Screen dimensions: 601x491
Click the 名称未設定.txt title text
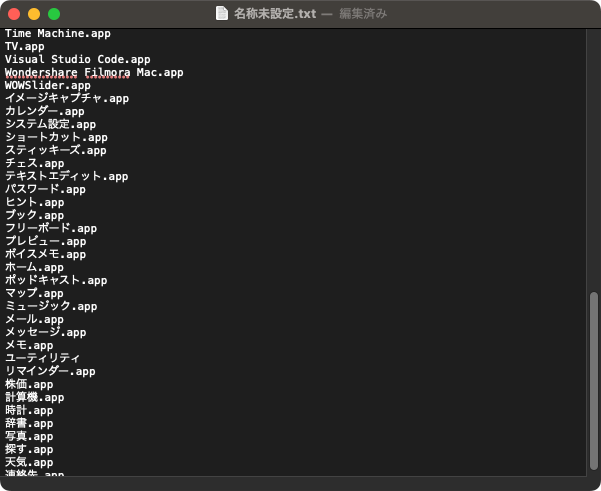point(274,14)
